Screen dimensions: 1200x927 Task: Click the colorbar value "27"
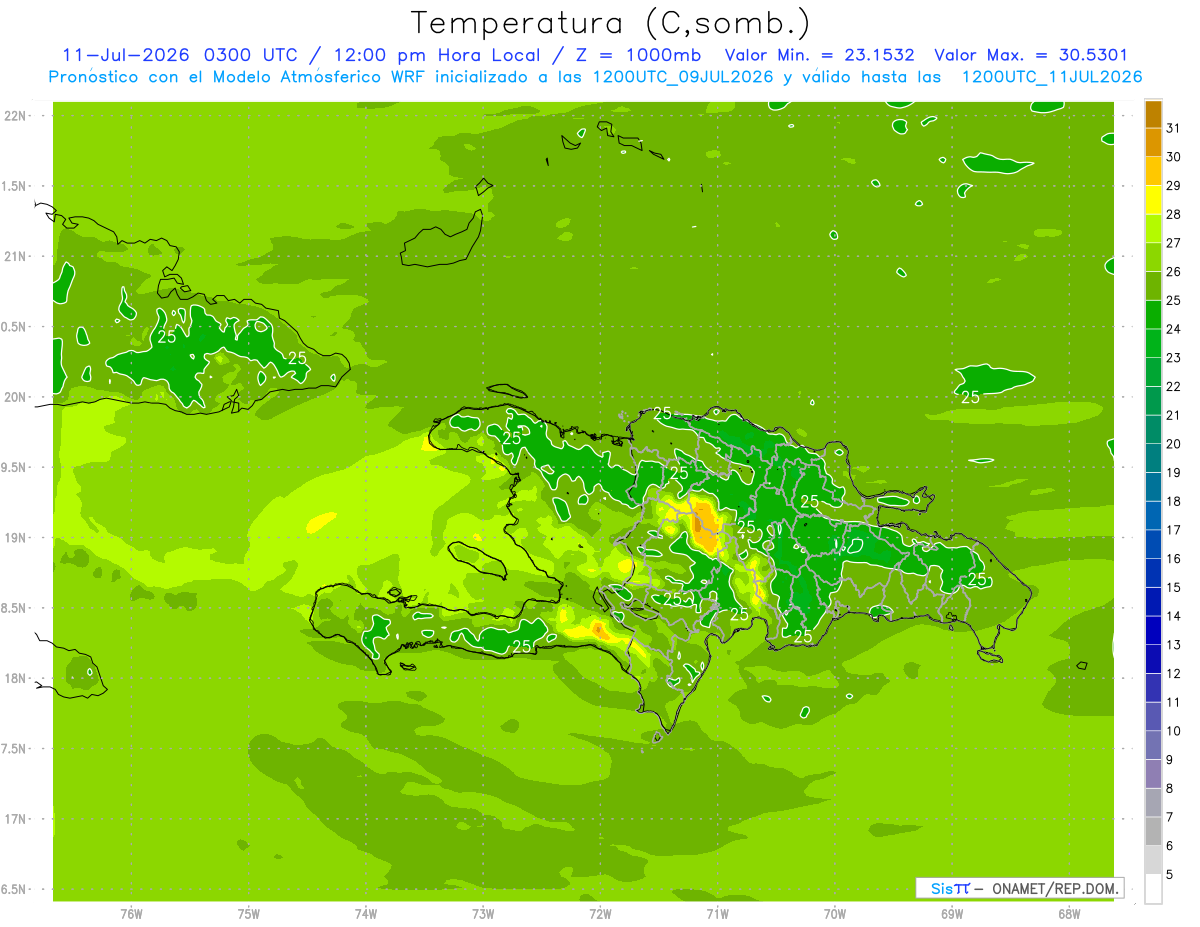tap(1173, 243)
